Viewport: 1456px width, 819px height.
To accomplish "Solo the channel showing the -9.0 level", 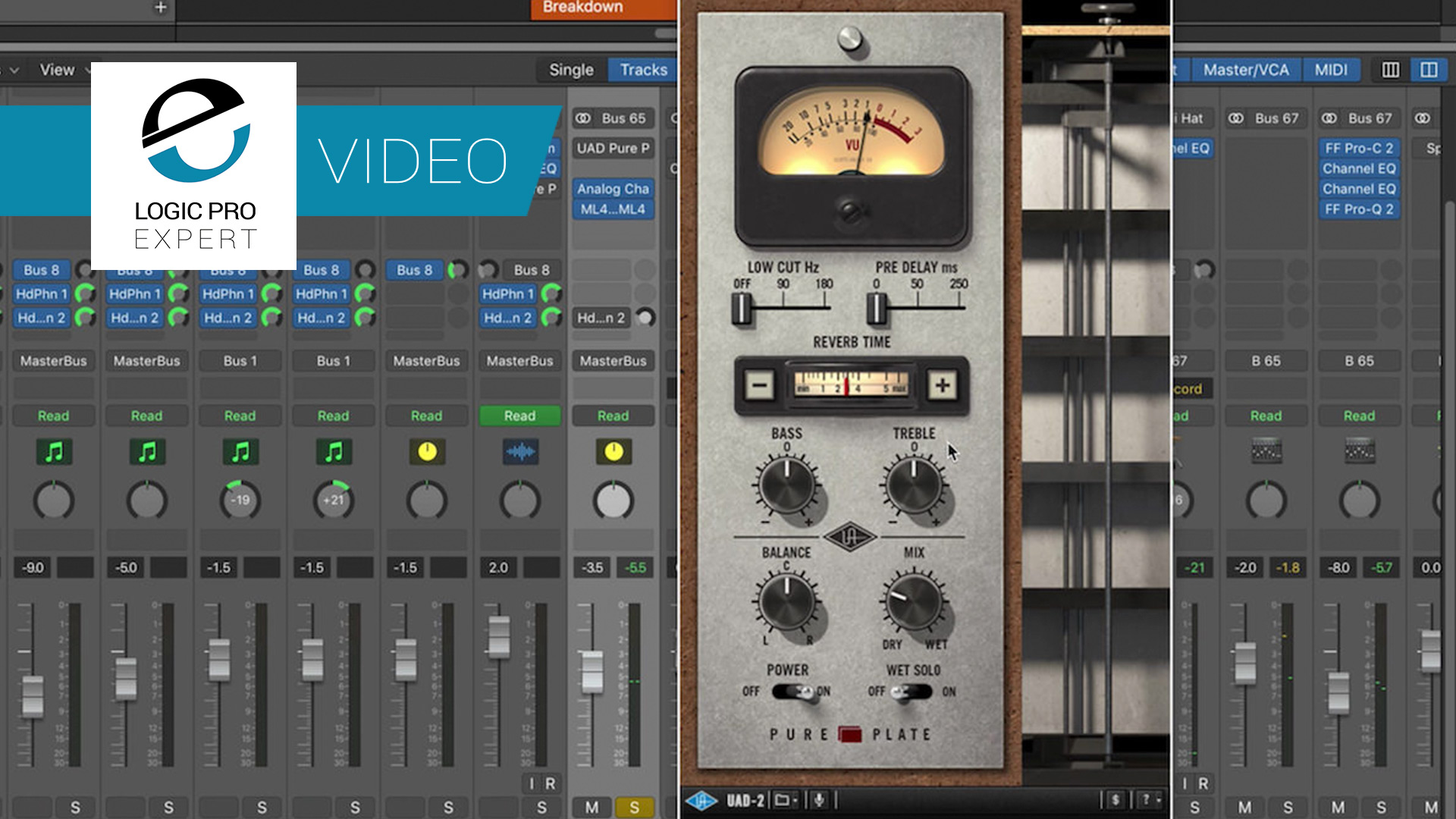I will tap(75, 808).
